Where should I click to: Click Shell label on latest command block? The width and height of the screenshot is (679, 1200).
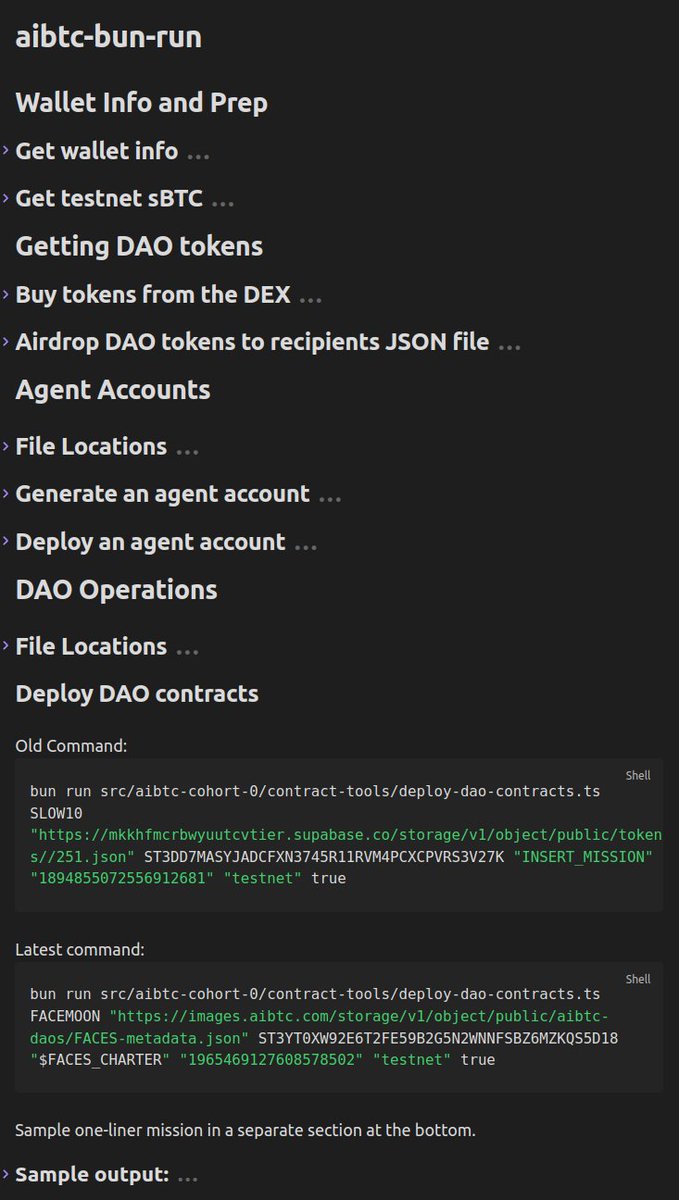pos(638,979)
